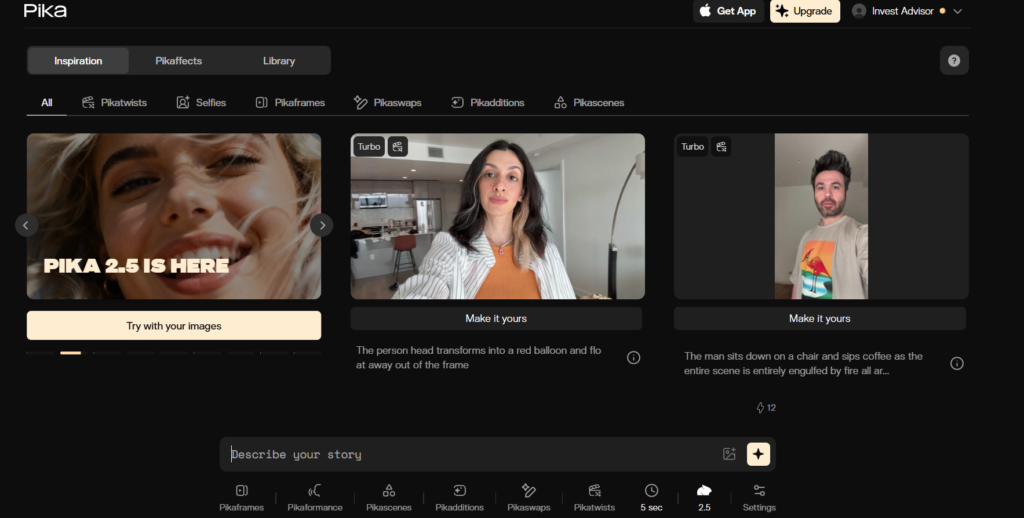Select the Pikaframes tool in bottom bar

pos(242,498)
